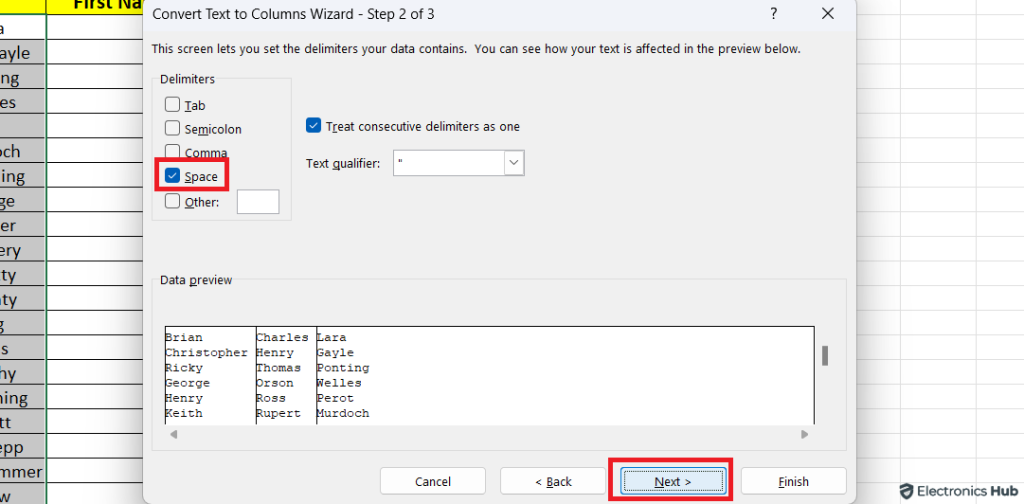This screenshot has width=1024, height=504.
Task: Click the Finish button
Action: (x=793, y=481)
